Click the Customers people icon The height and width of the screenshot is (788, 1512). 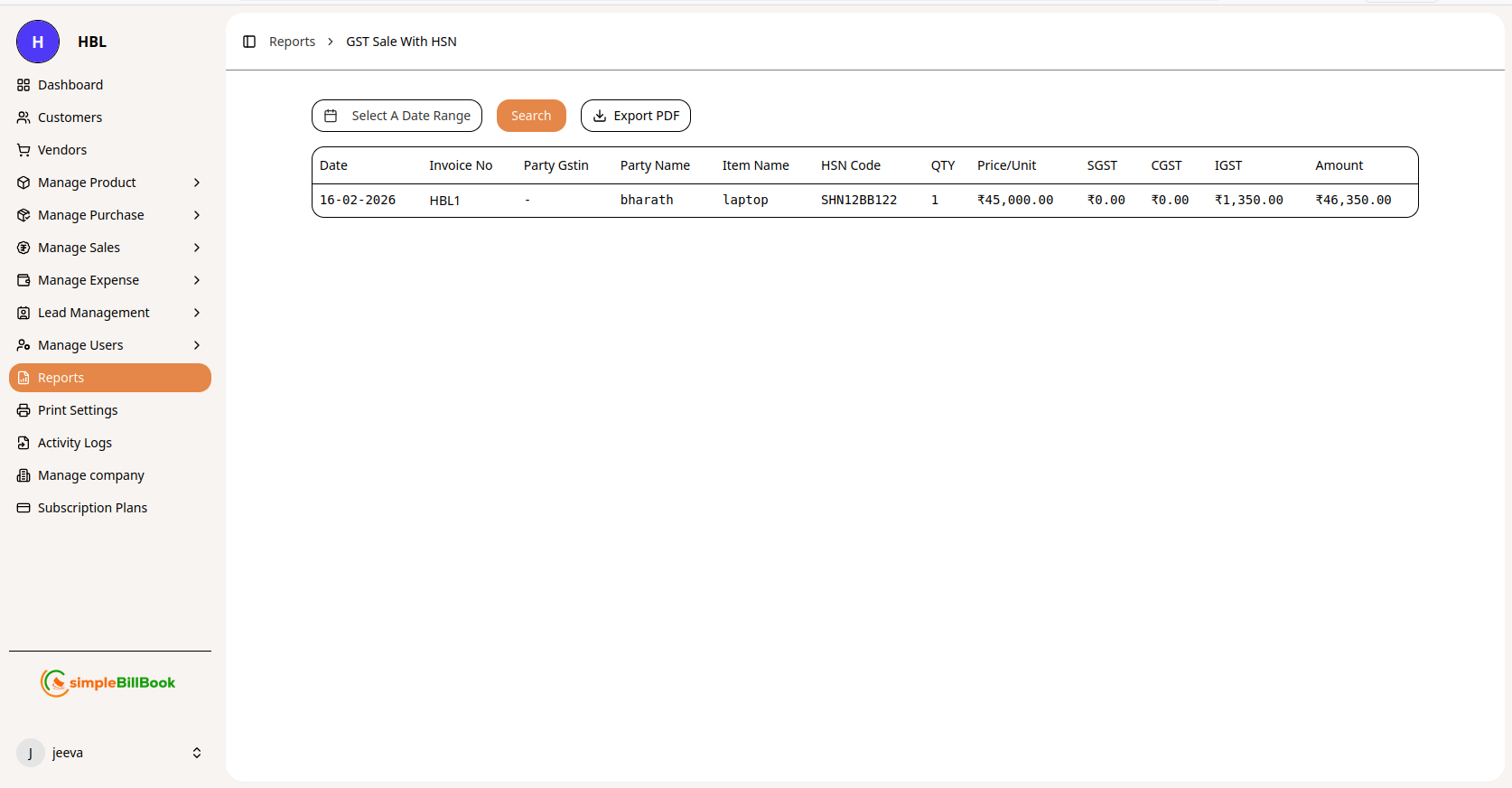coord(23,117)
